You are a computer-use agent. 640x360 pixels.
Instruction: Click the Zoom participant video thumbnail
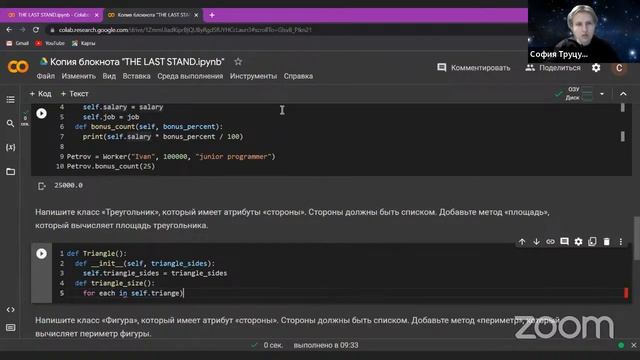tap(584, 31)
